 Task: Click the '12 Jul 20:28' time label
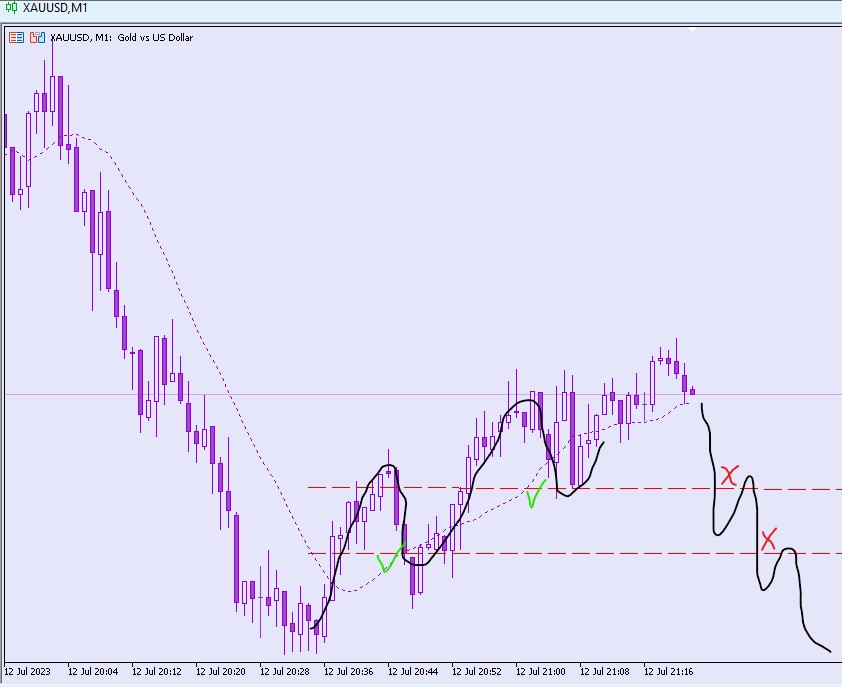(285, 671)
